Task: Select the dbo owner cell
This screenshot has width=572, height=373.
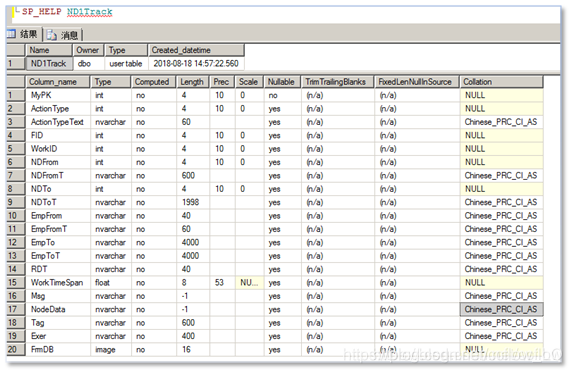Action: [x=89, y=64]
